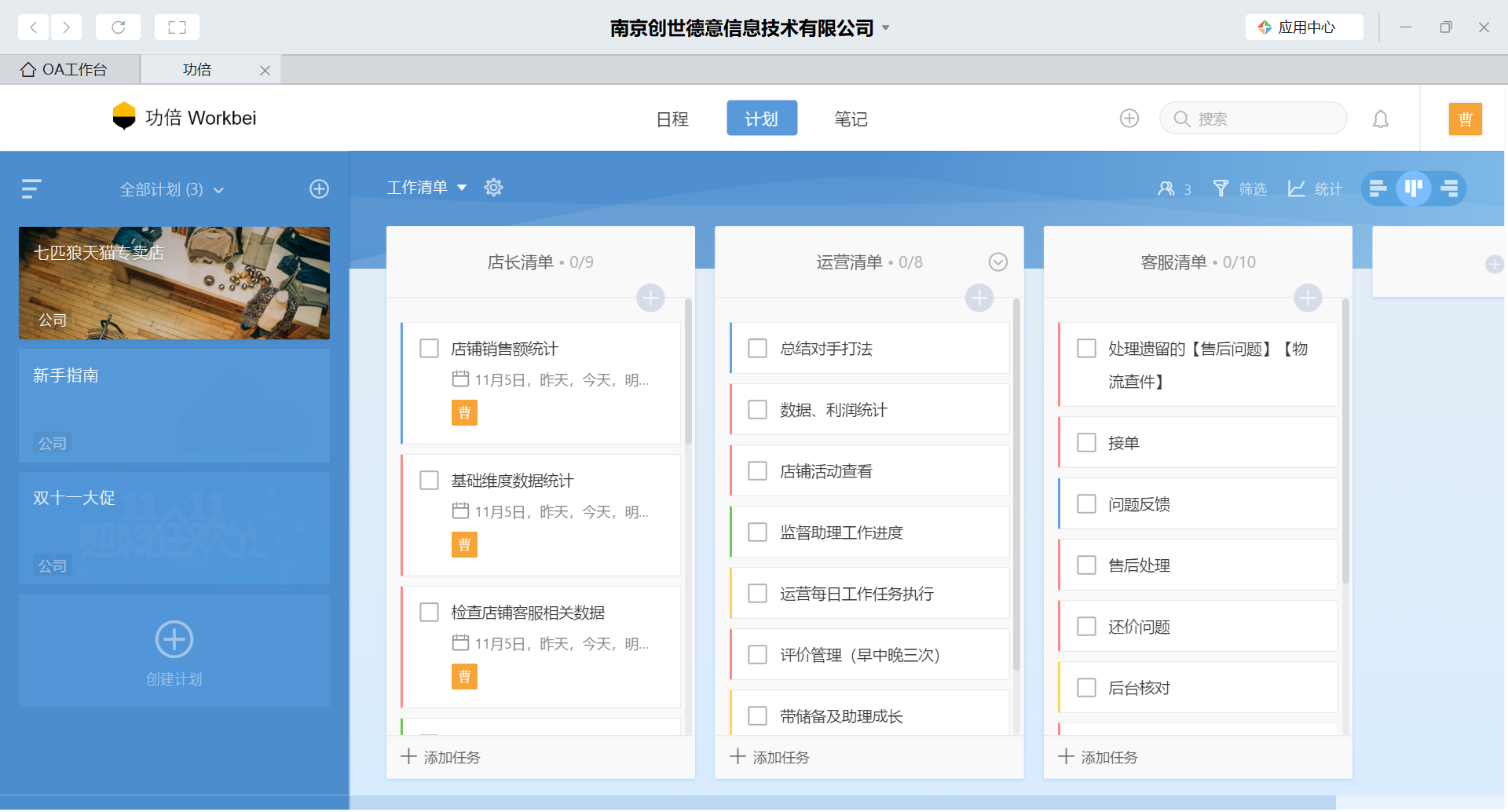The height and width of the screenshot is (812, 1508).
Task: Open 统计 statistics view
Action: point(1315,189)
